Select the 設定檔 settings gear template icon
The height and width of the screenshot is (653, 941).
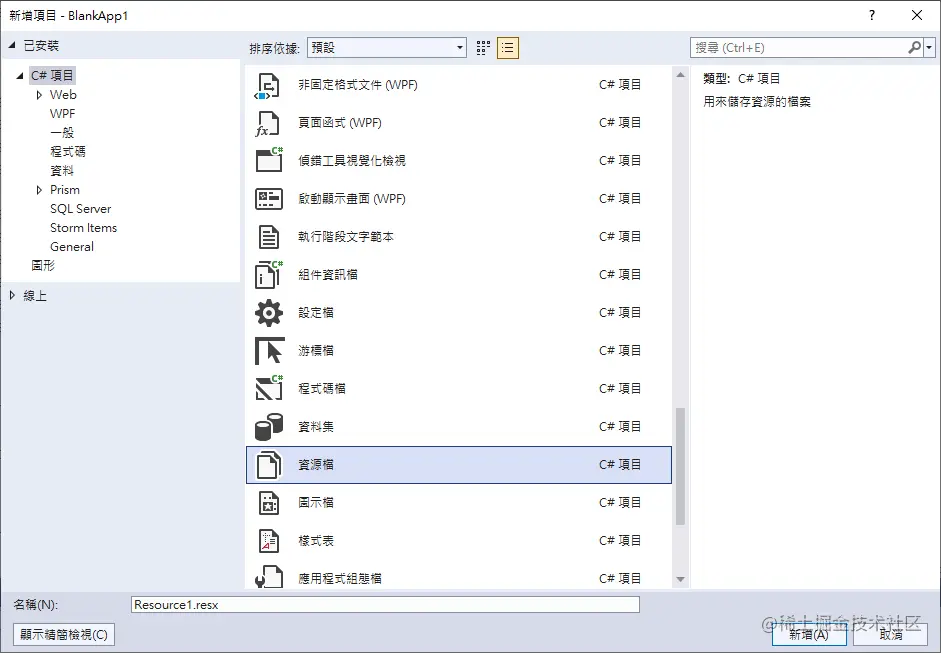268,312
